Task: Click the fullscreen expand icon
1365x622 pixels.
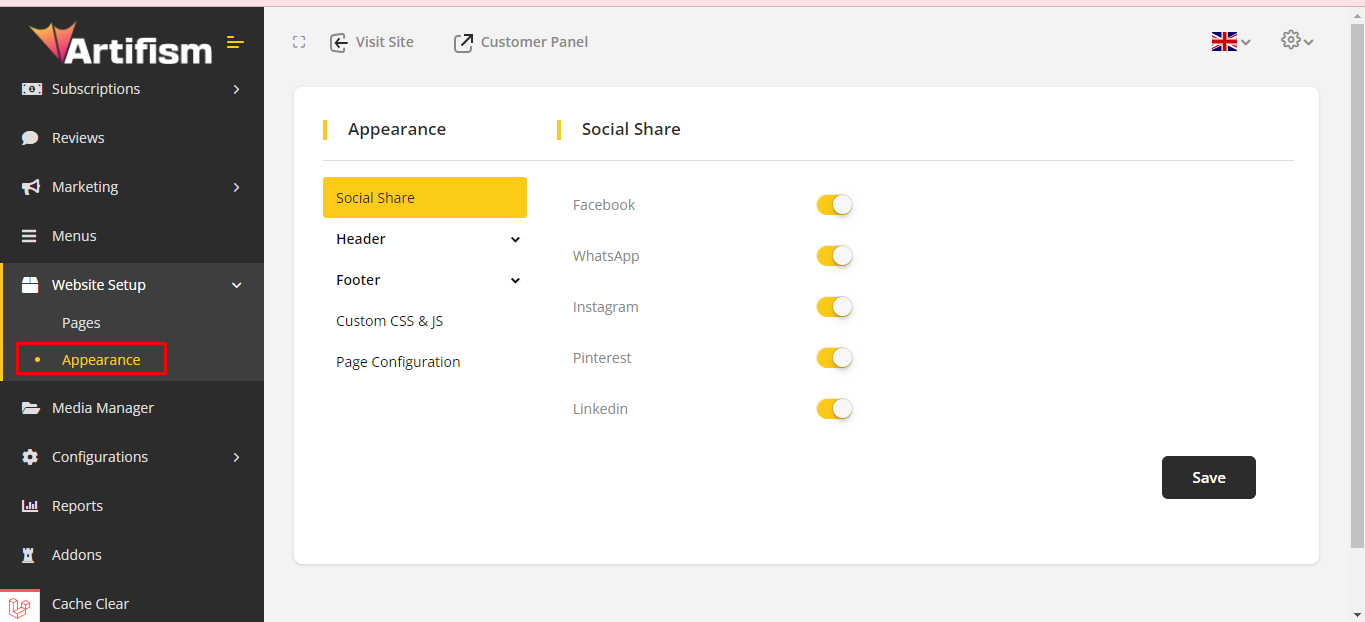Action: pos(299,42)
